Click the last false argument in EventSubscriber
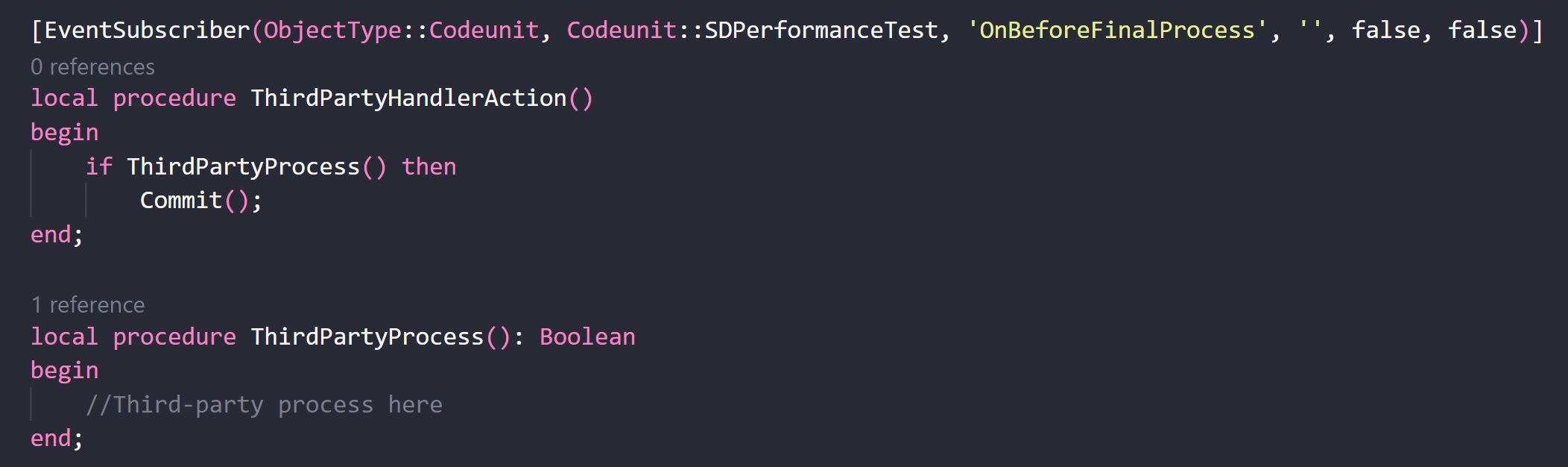 point(1482,31)
